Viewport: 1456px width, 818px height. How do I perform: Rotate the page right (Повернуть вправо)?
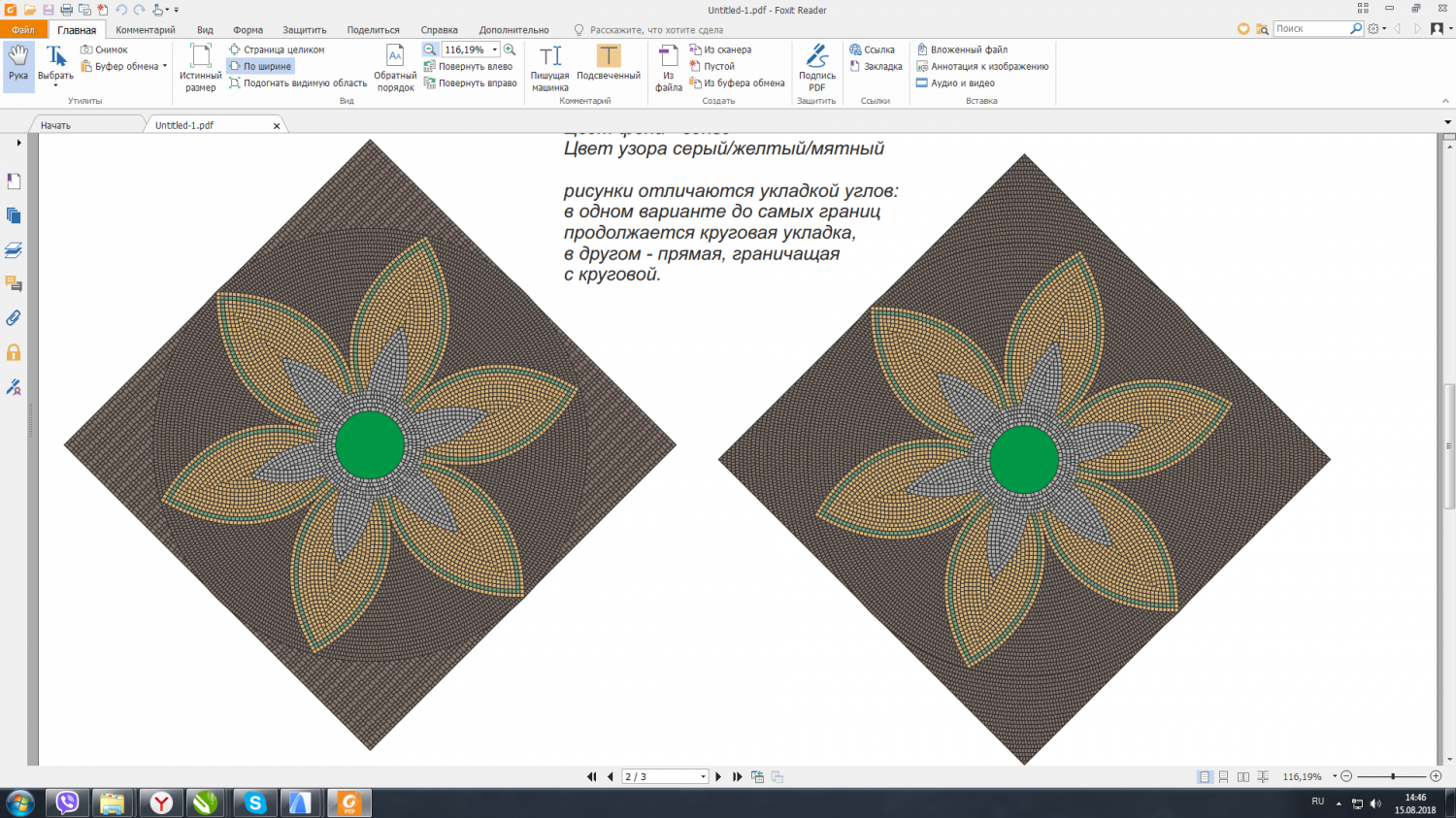(x=471, y=83)
